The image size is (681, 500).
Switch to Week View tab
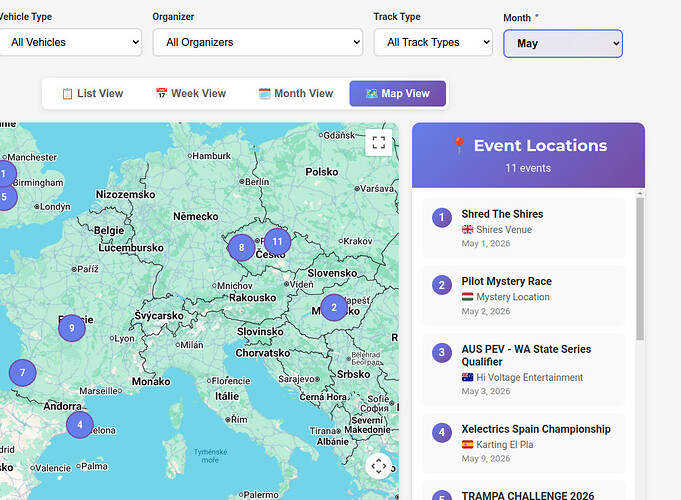point(190,94)
